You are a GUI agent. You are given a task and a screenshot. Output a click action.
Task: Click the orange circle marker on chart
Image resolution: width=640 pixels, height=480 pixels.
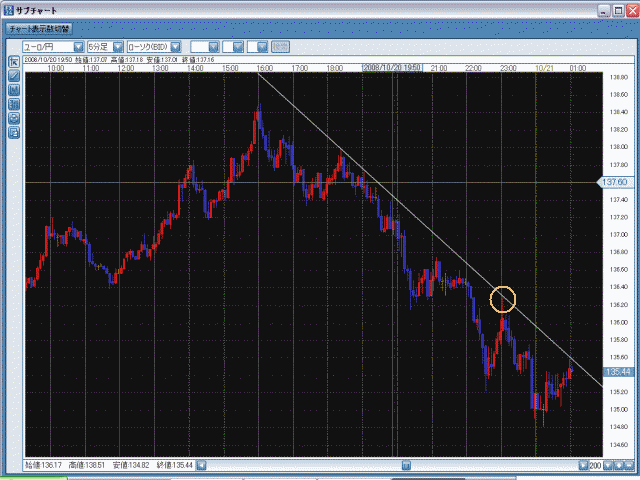tap(503, 298)
